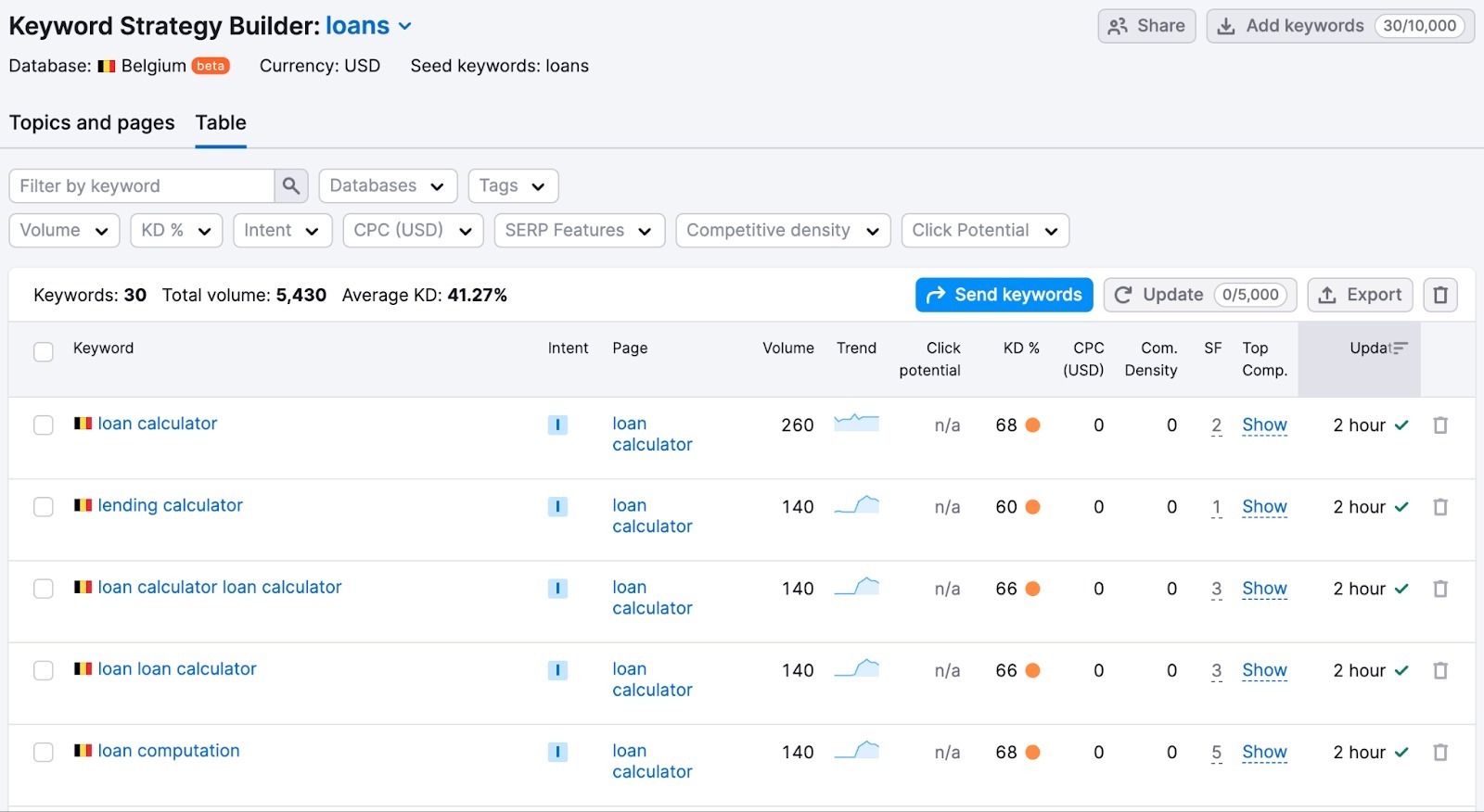Open the Databases dropdown filter
This screenshot has height=812, width=1484.
click(x=388, y=185)
